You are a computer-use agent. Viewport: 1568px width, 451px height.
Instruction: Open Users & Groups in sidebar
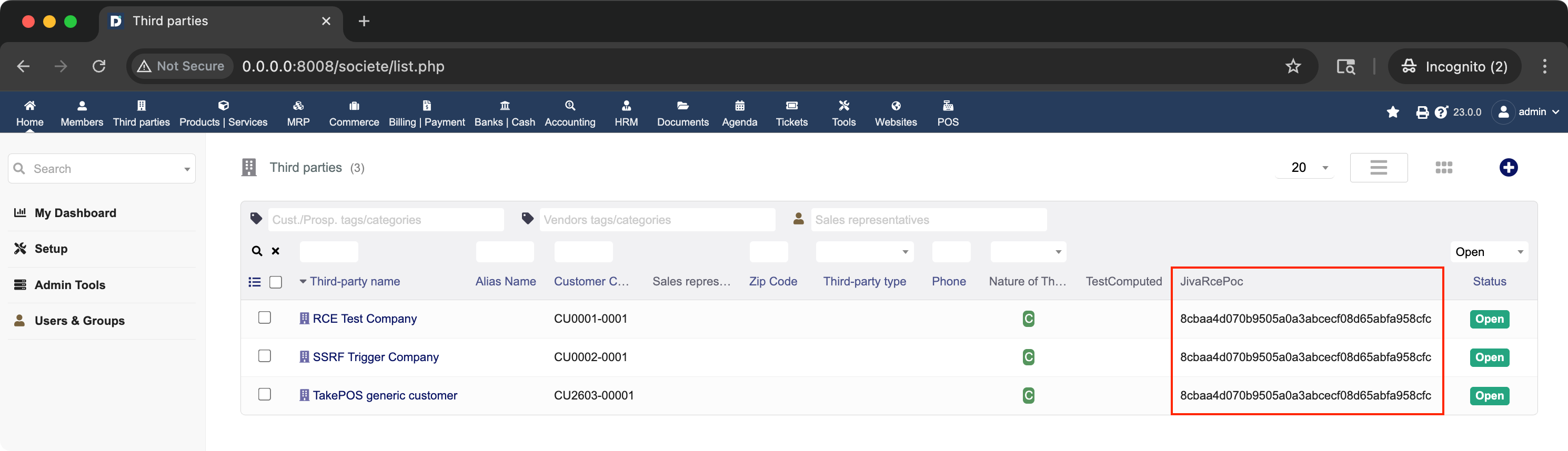tap(79, 320)
